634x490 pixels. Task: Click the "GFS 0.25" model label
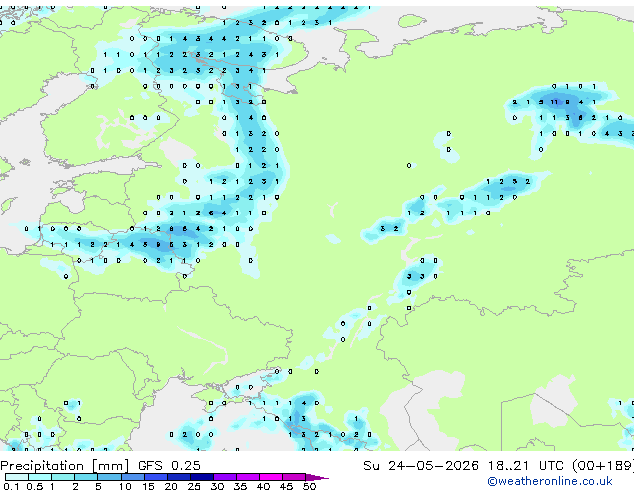169,465
